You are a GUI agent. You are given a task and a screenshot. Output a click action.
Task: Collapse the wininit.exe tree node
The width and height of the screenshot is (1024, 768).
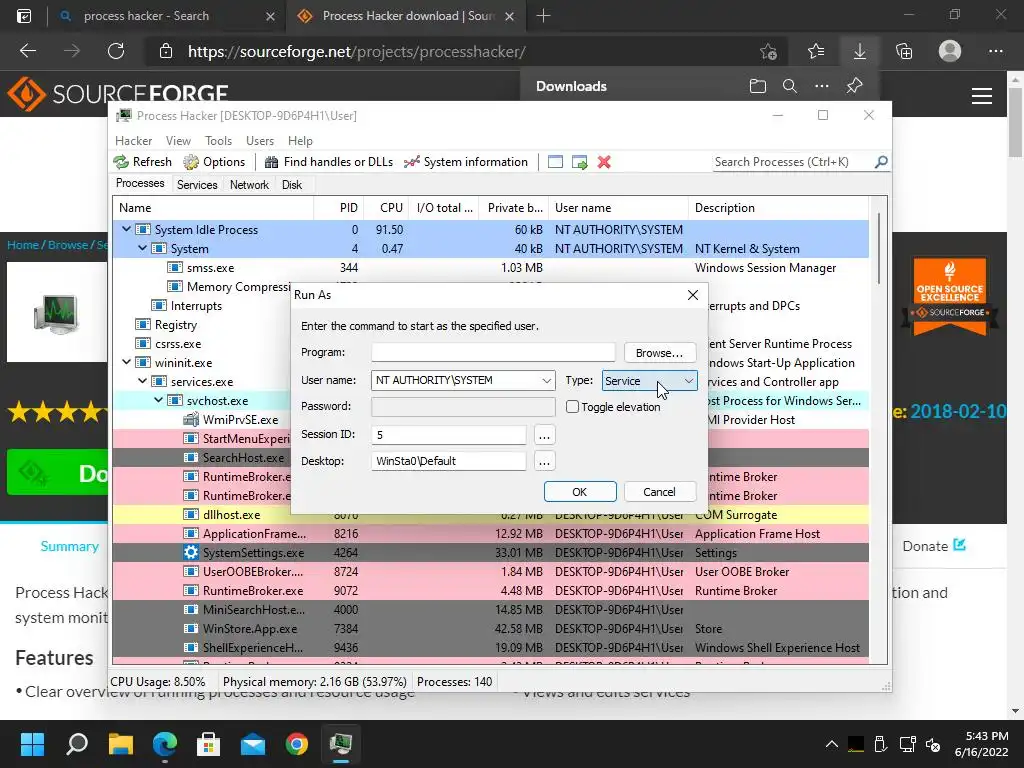click(127, 362)
